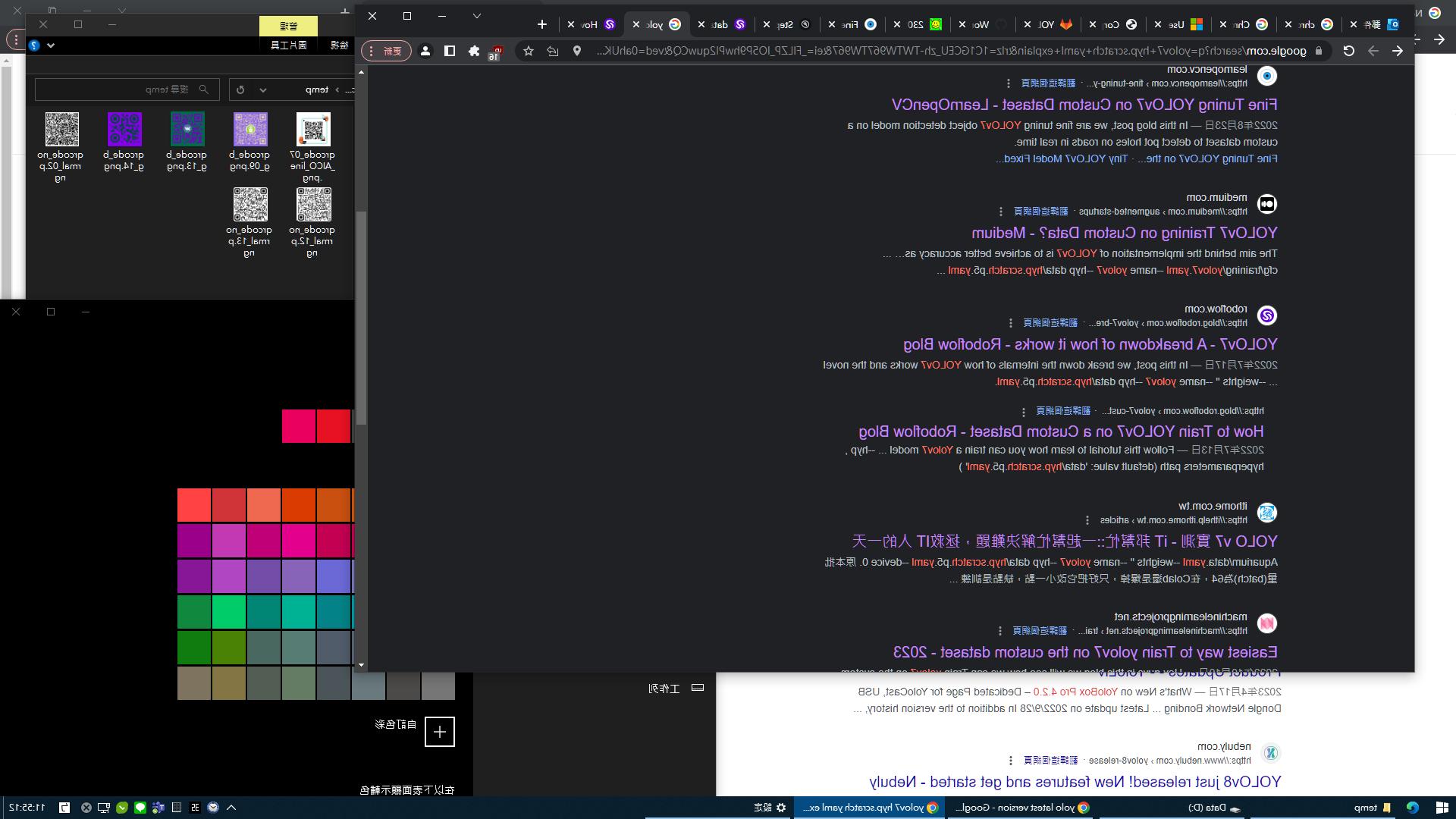Click the Chrome update menu button
The width and height of the screenshot is (1456, 819).
pyautogui.click(x=387, y=51)
